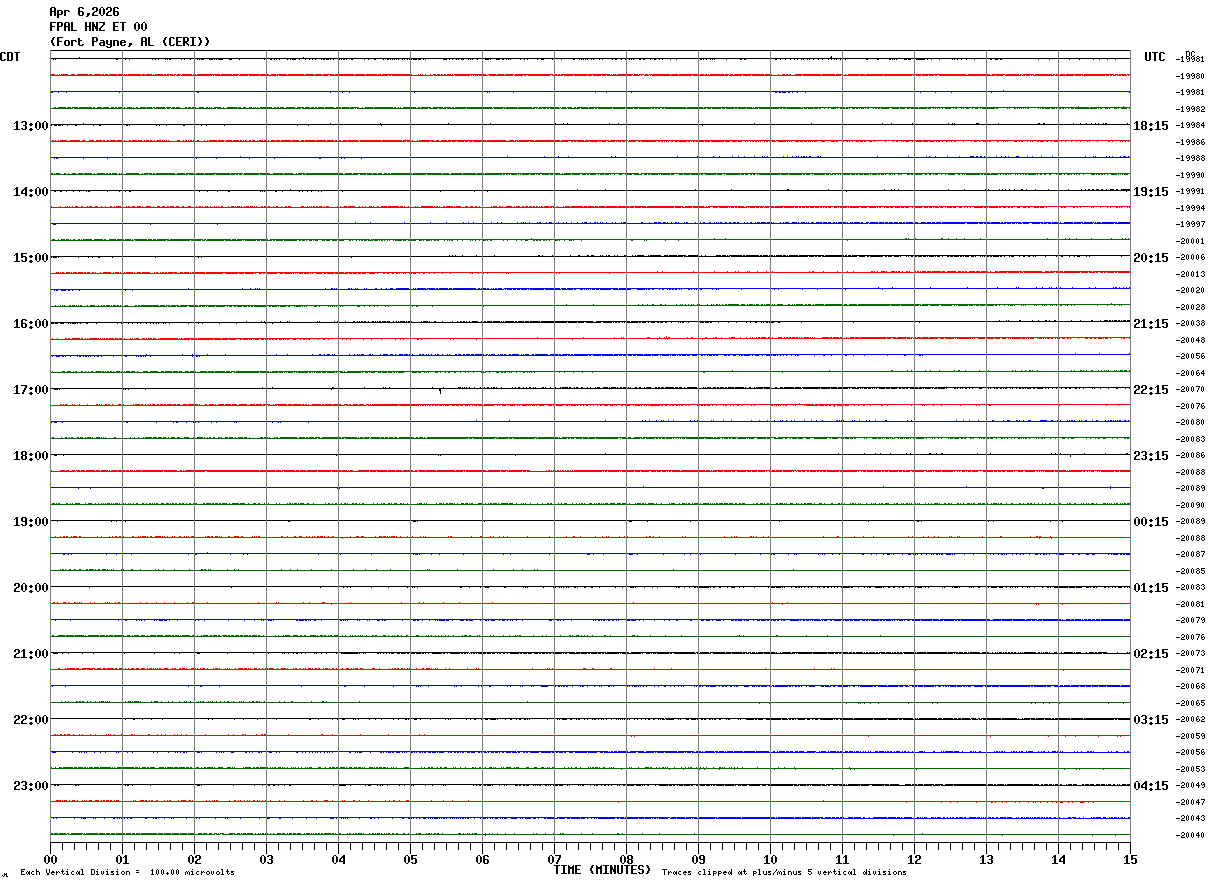Click minute tick label '12' on time axis

[x=915, y=859]
